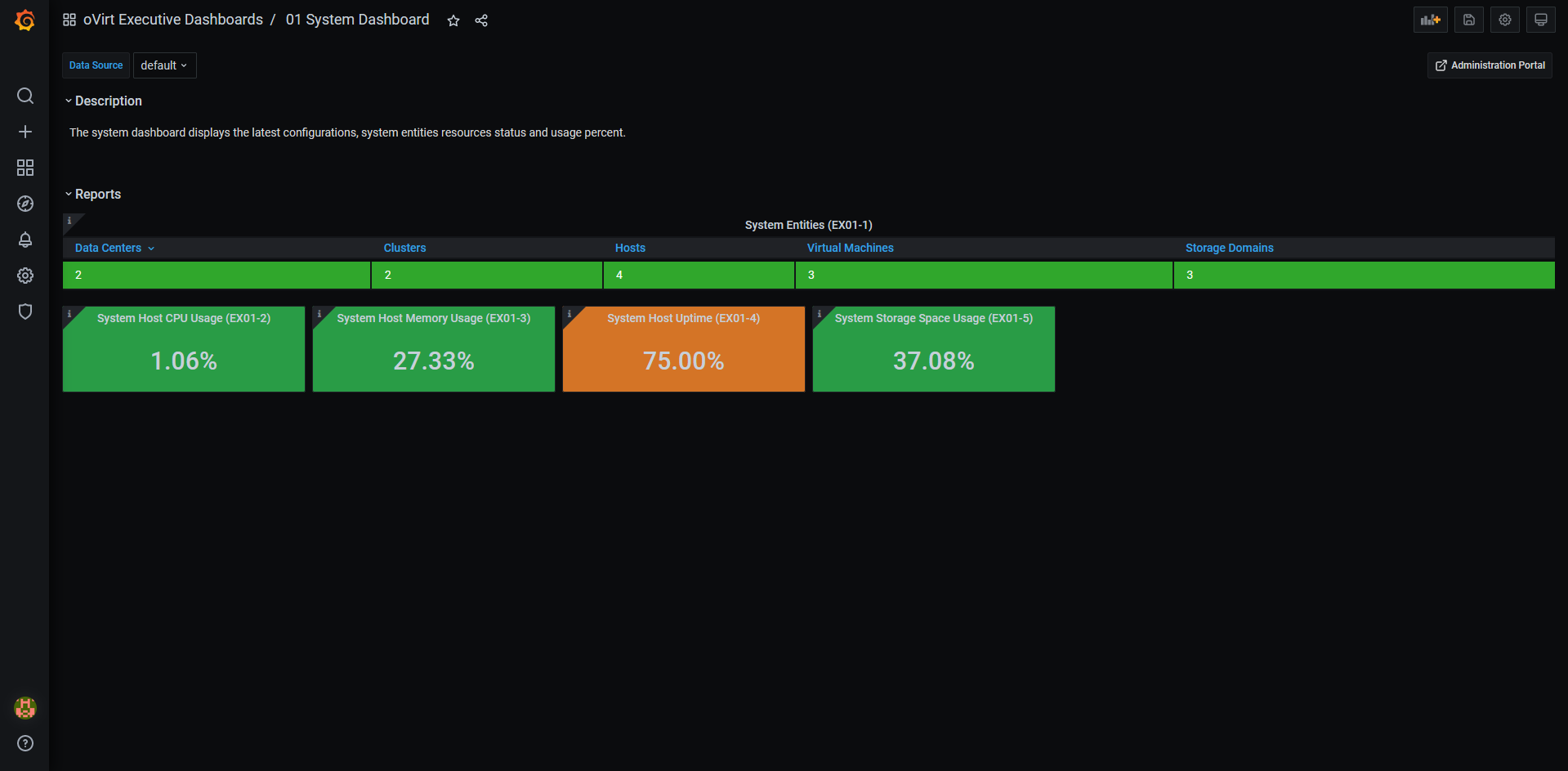Open System Host CPU Usage panel title menu
Screen dimensions: 1568x771
click(184, 318)
